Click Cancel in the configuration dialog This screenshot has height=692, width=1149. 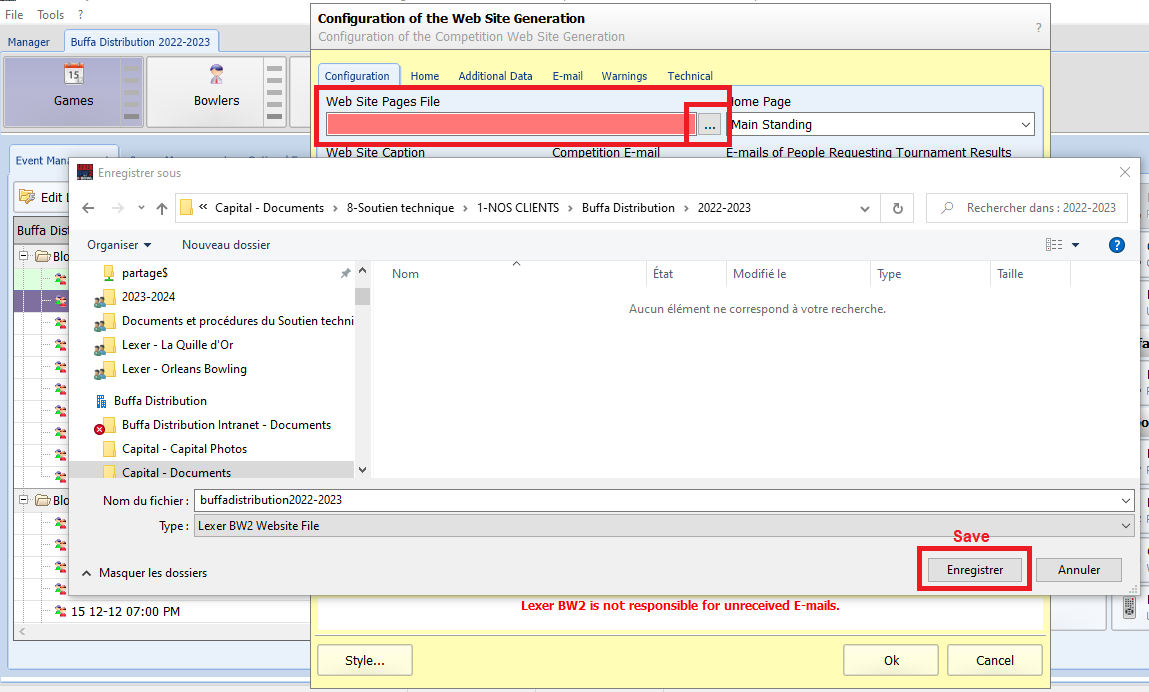(994, 660)
